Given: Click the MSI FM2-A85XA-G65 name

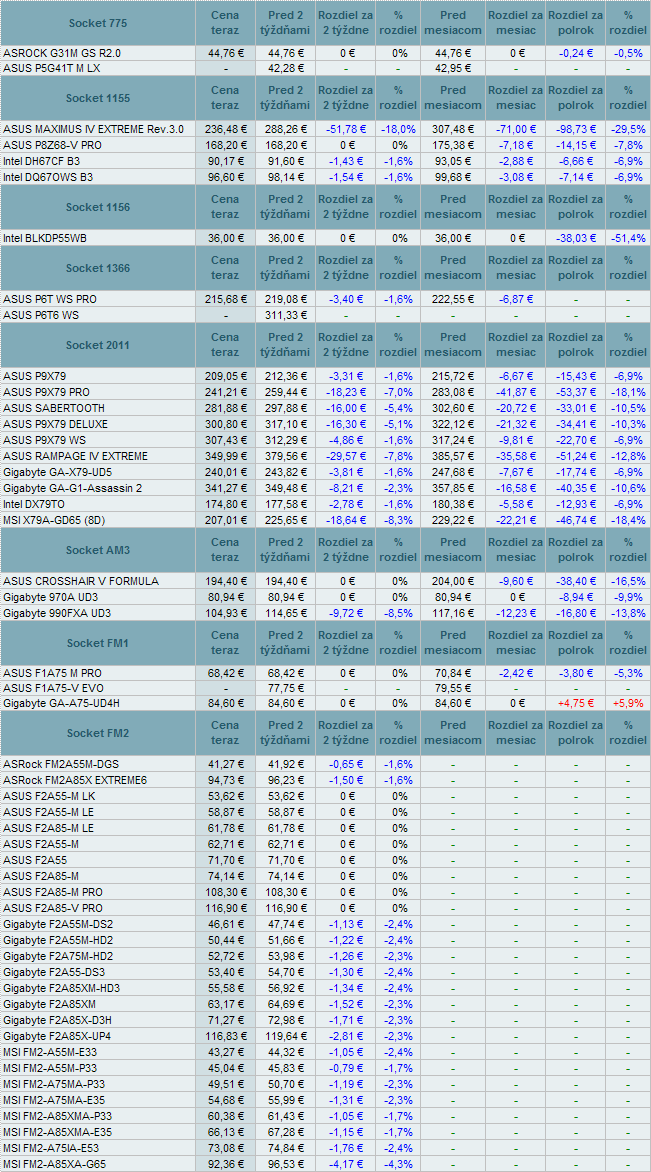Looking at the screenshot, I should click(55, 1164).
